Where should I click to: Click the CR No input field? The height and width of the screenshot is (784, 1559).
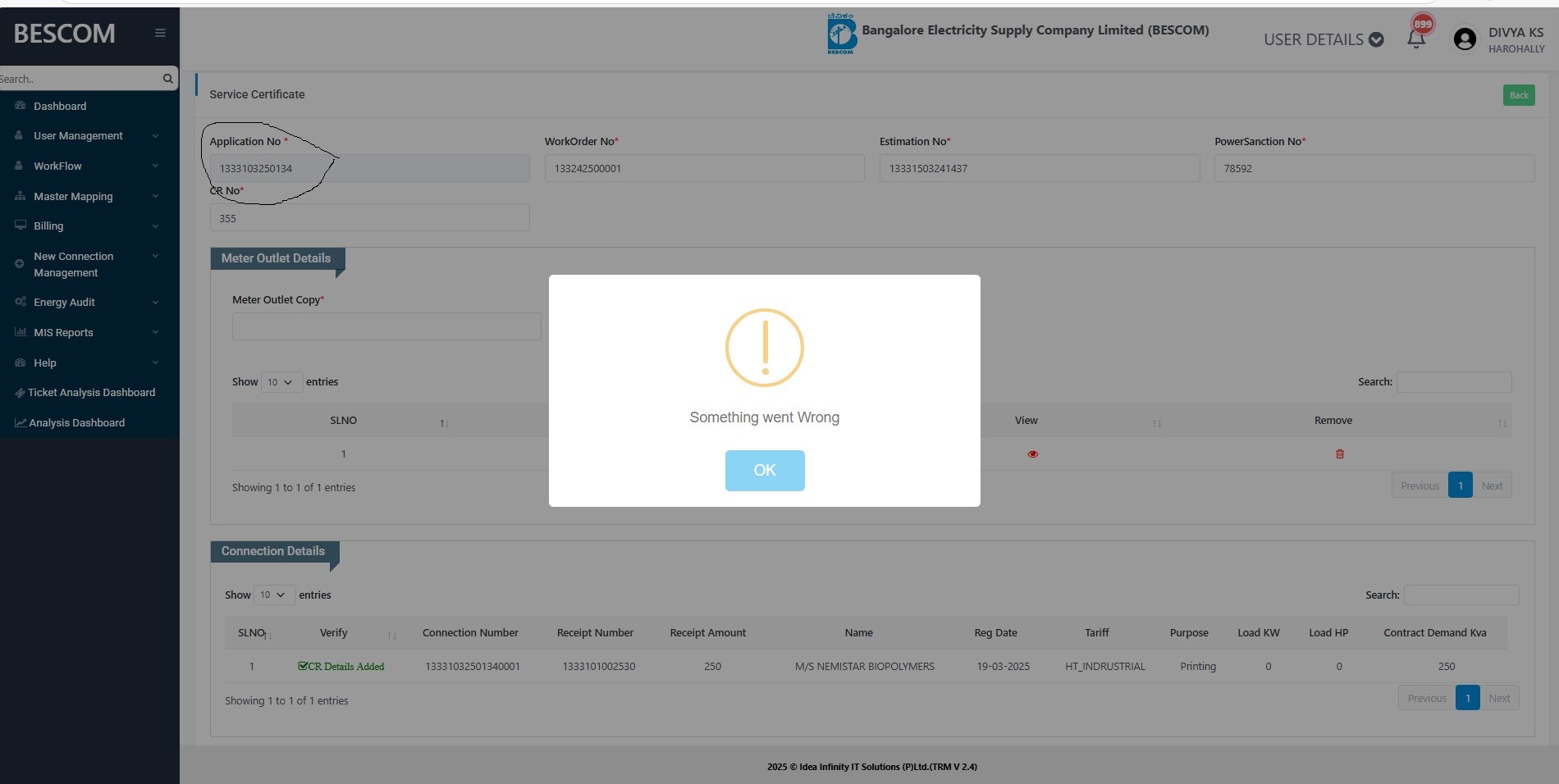tap(370, 218)
